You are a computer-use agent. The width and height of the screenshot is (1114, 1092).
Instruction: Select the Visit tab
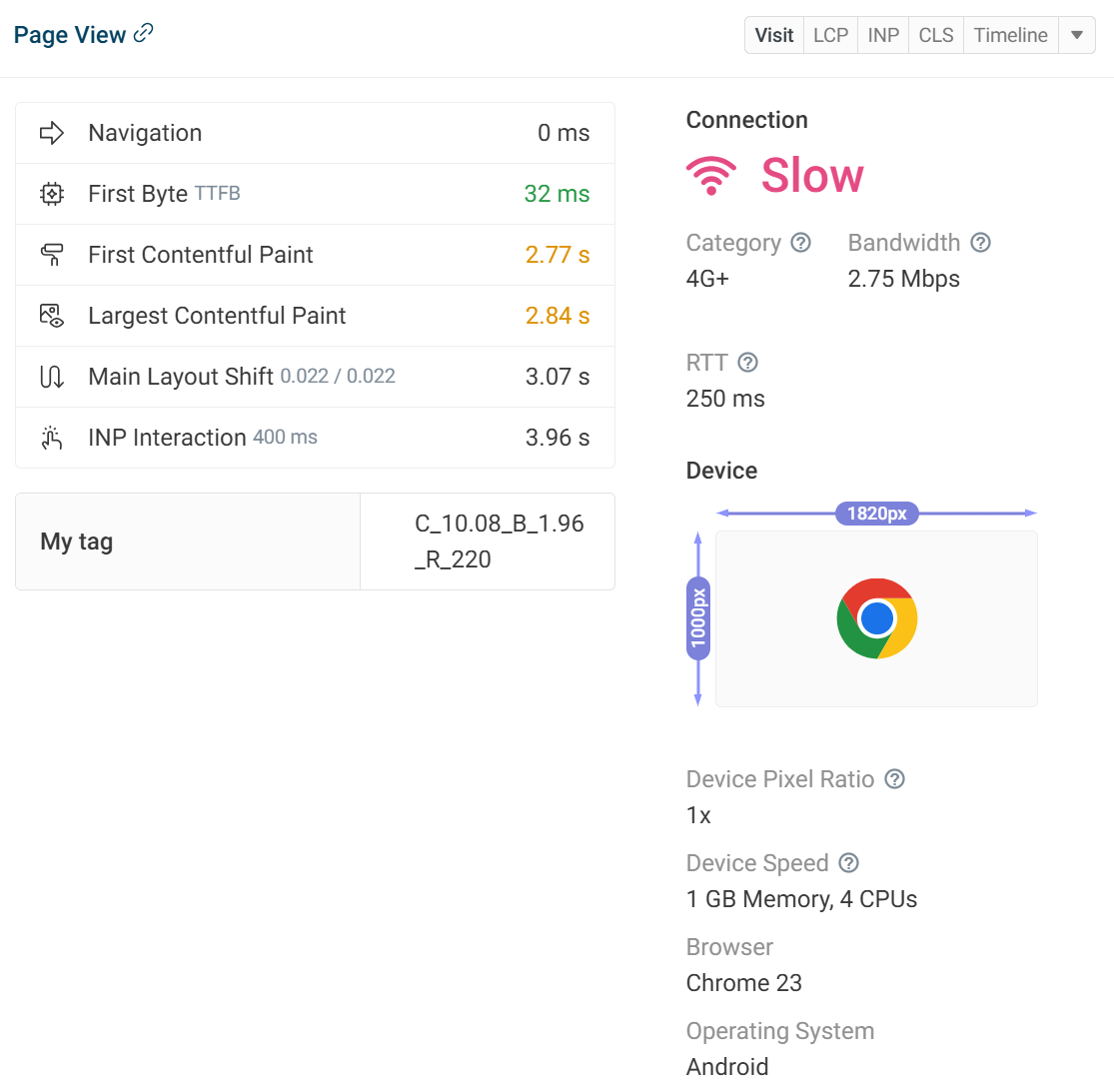tap(774, 35)
